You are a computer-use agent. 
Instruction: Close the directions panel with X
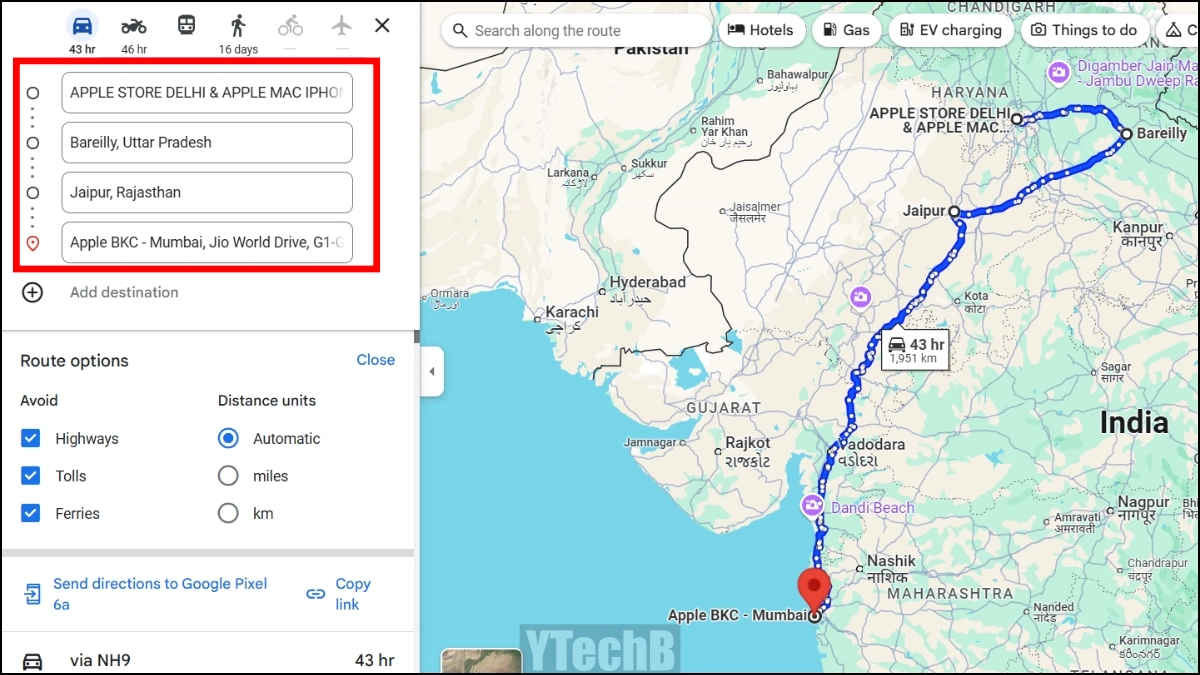pos(382,25)
